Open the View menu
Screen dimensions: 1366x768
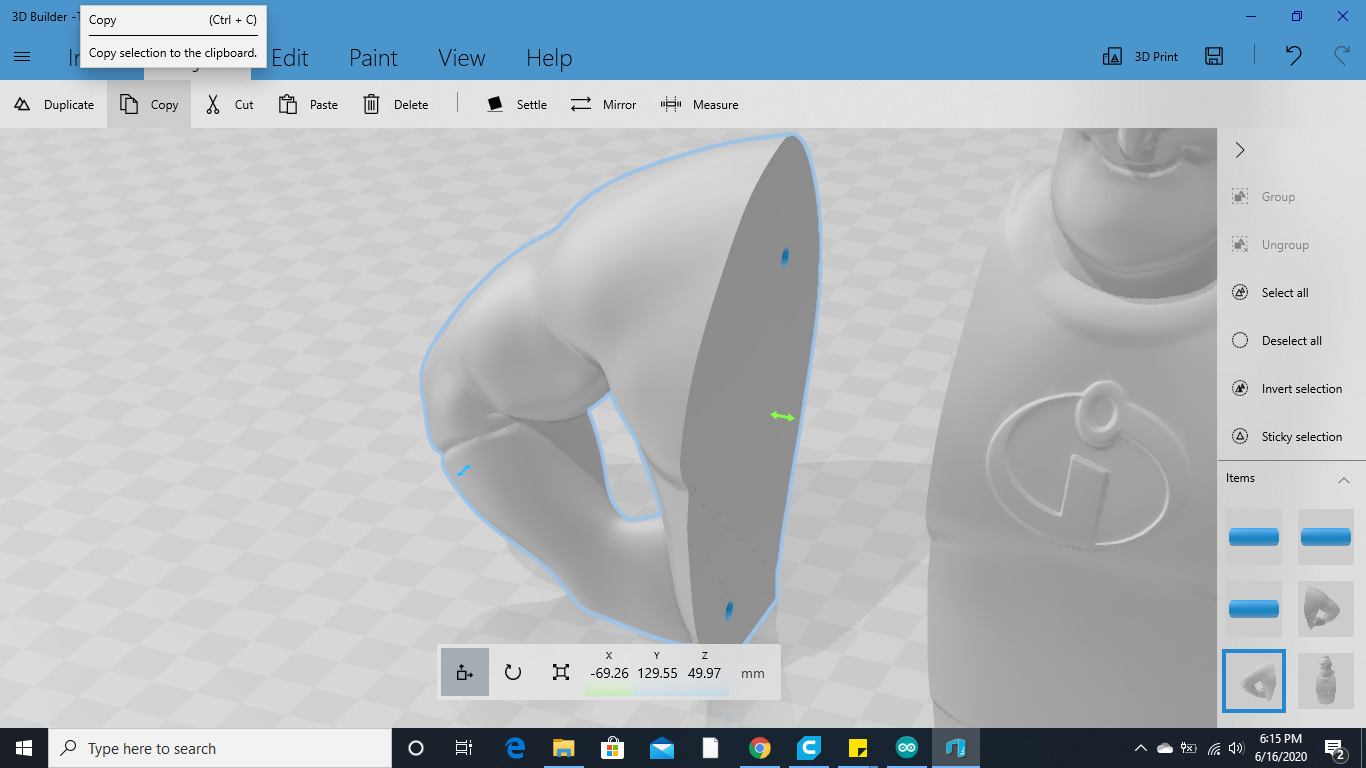pos(461,58)
